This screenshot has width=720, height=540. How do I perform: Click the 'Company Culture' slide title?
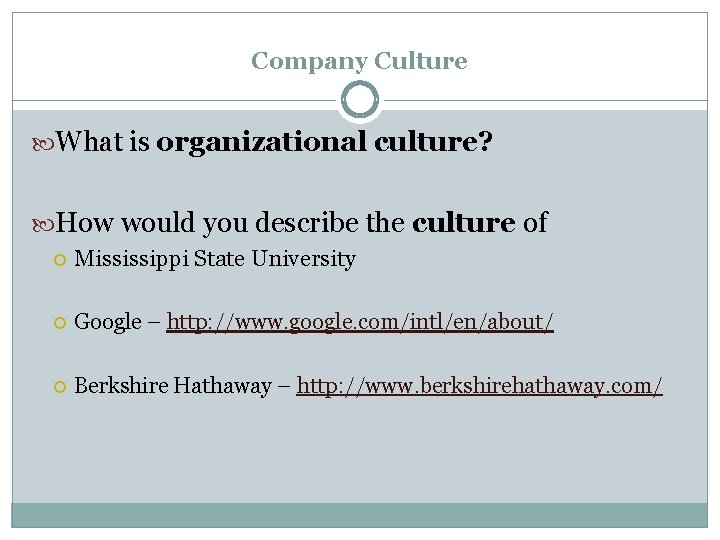[359, 61]
